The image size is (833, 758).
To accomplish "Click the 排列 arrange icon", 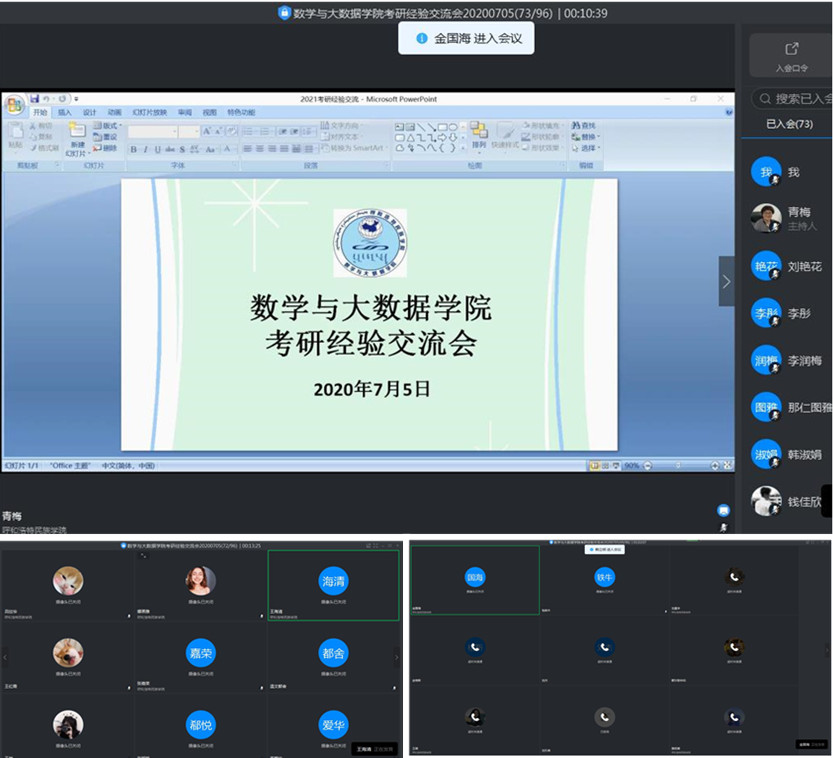I will click(479, 135).
